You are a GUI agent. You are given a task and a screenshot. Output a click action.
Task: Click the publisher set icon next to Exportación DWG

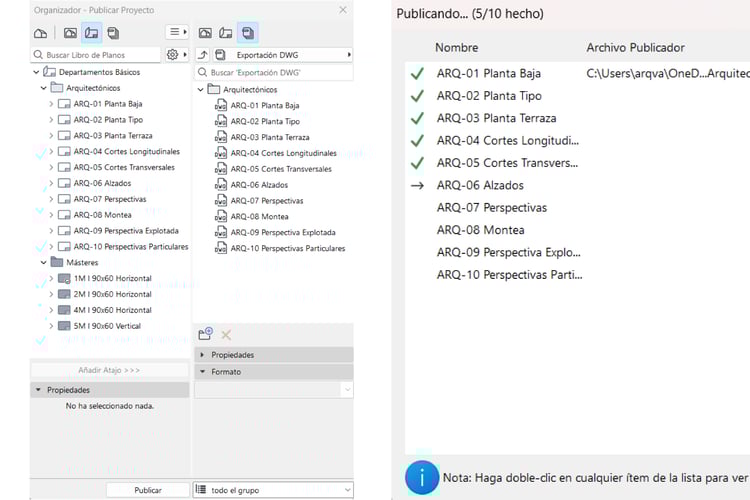(x=221, y=55)
